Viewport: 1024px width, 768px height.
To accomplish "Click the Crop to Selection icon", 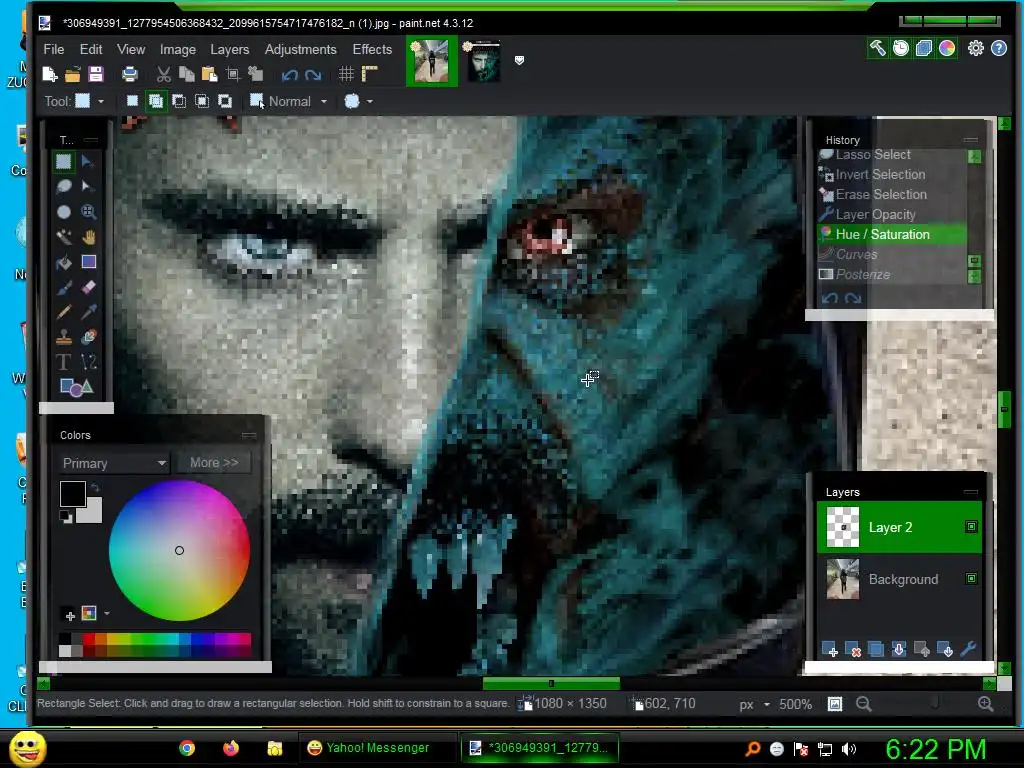I will pos(233,74).
